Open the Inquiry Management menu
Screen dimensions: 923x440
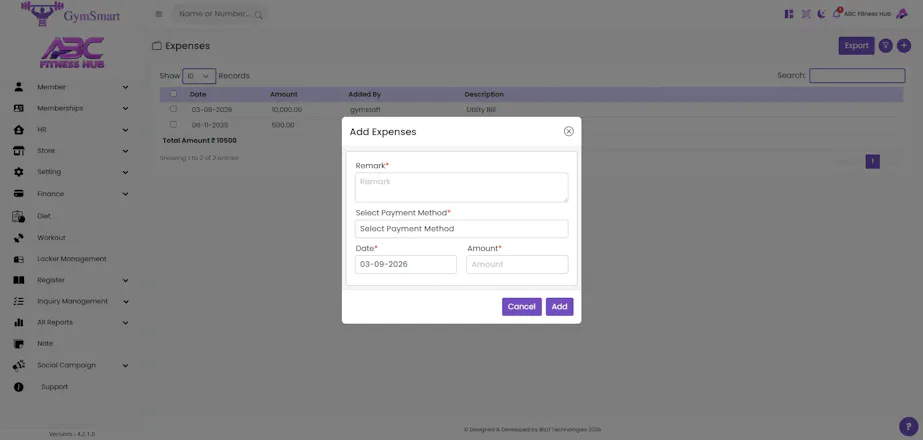click(72, 301)
